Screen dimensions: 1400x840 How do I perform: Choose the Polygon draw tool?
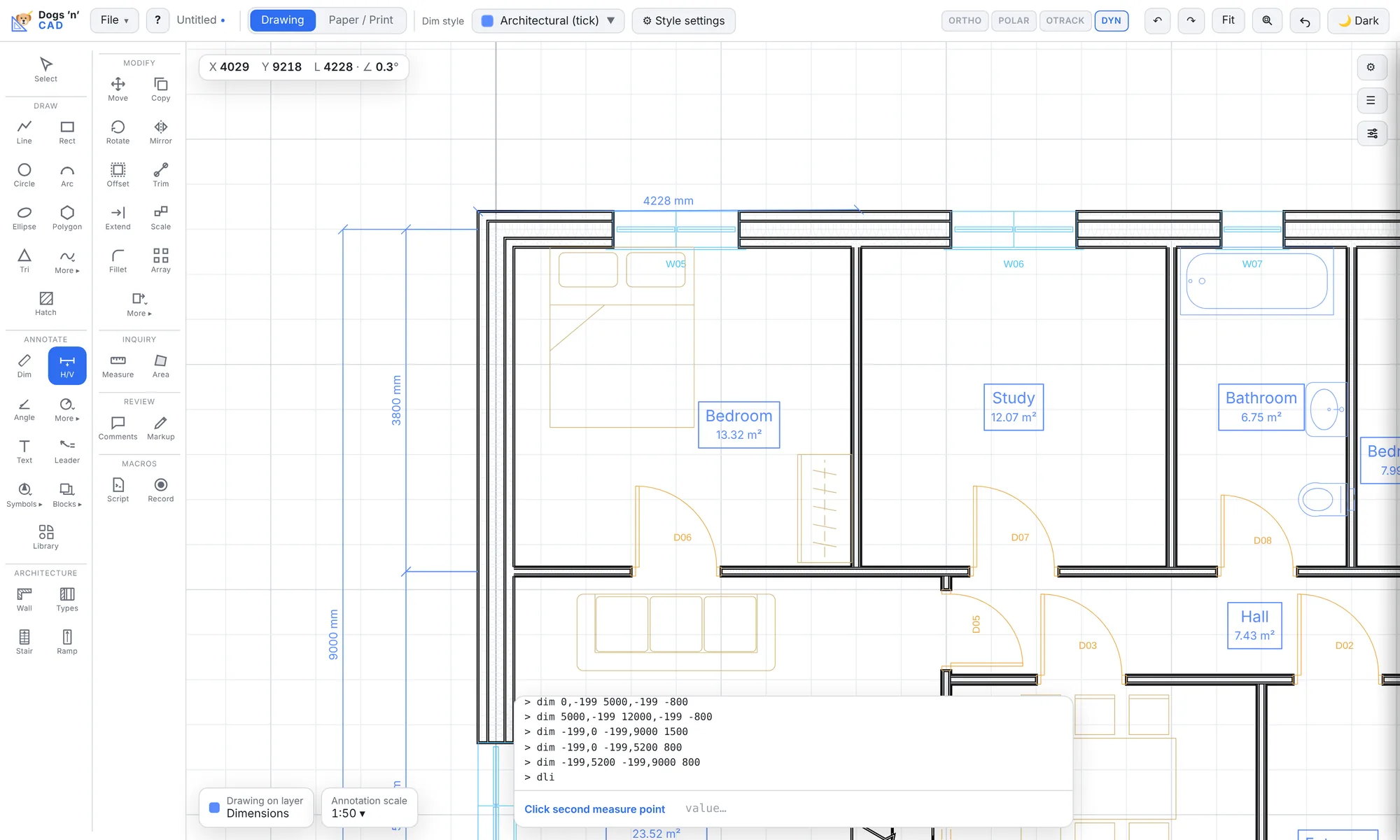point(67,218)
